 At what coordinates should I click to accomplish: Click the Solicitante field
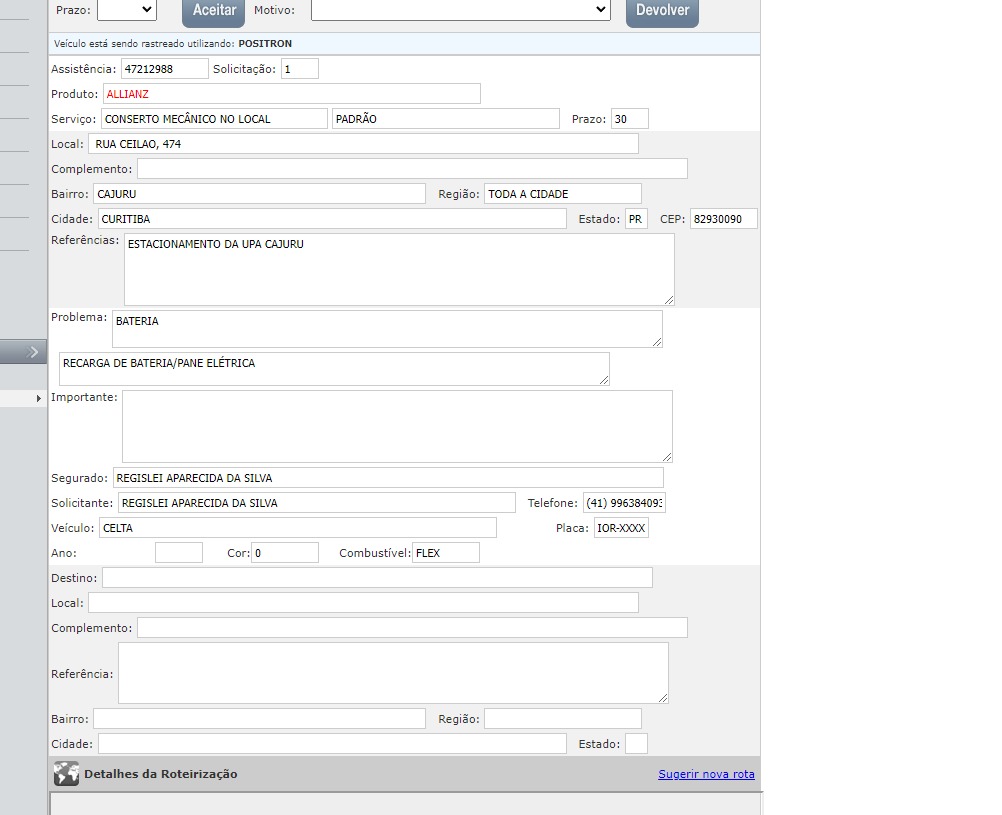coord(317,502)
